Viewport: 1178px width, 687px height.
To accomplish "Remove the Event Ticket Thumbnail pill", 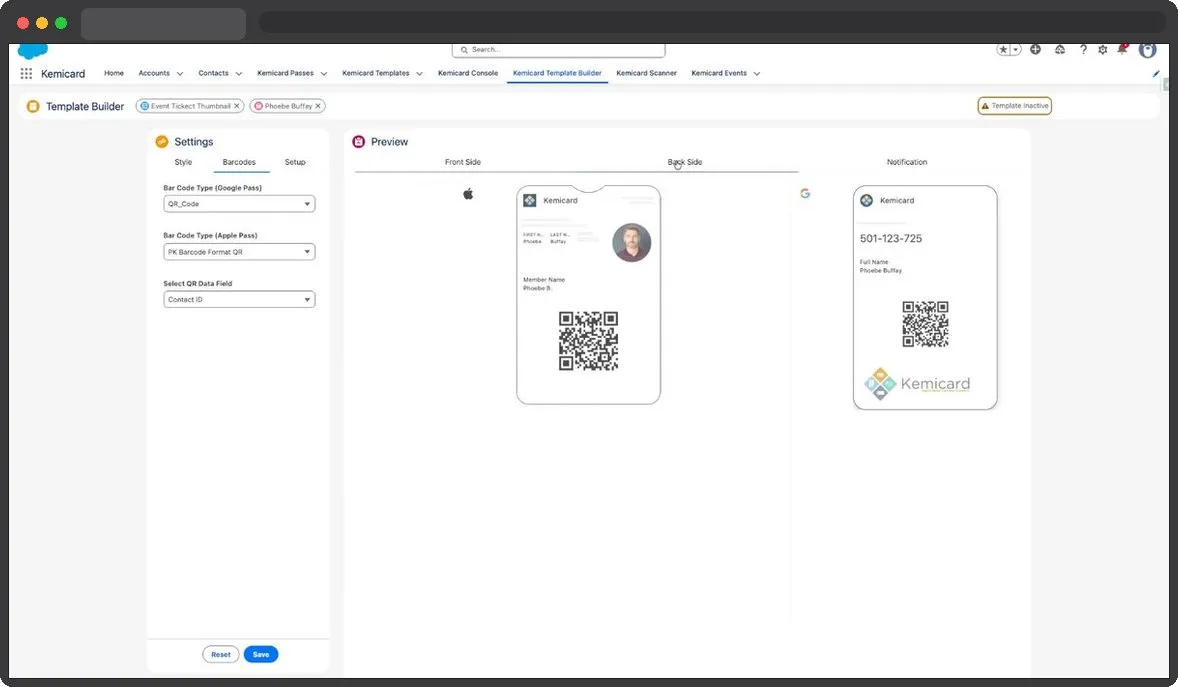I will pyautogui.click(x=237, y=106).
